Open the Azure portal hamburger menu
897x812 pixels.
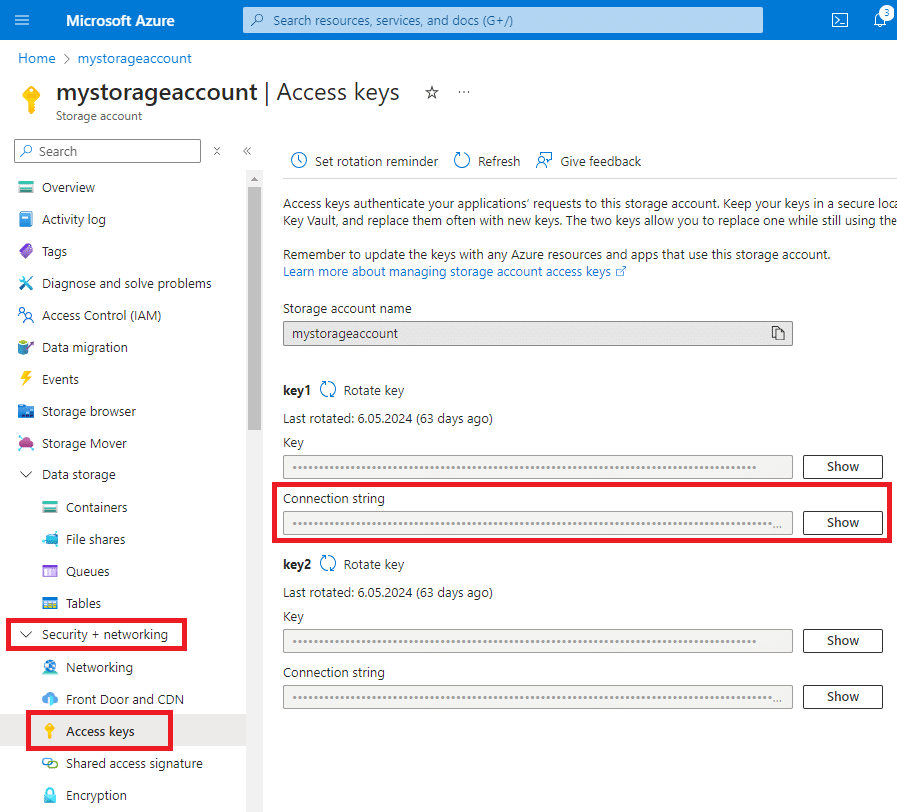[x=22, y=21]
